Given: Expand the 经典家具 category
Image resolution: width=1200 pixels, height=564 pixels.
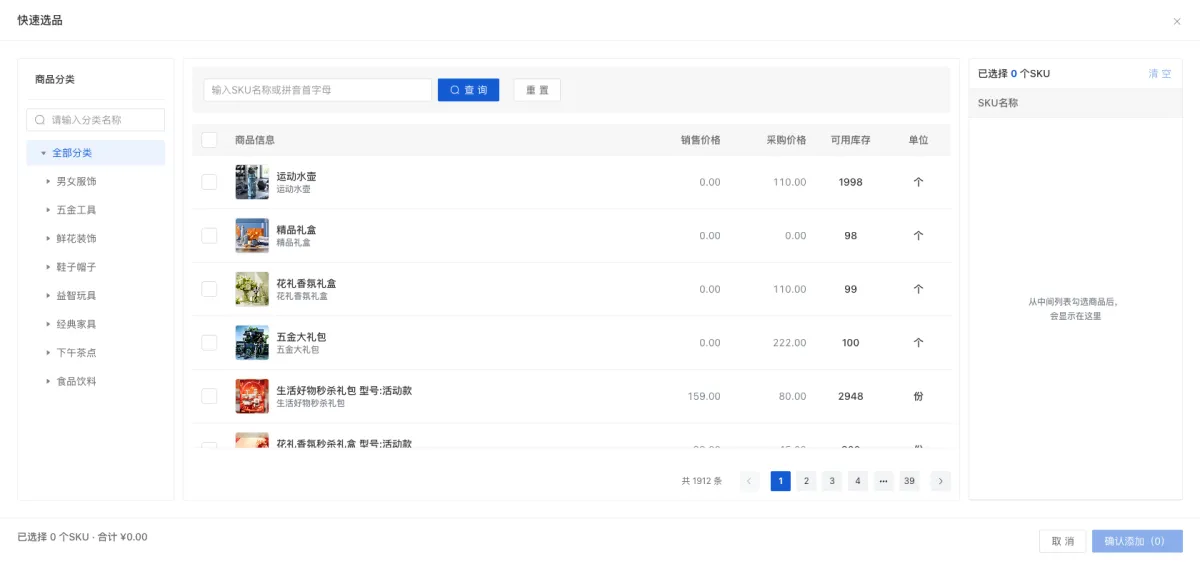Looking at the screenshot, I should (48, 324).
